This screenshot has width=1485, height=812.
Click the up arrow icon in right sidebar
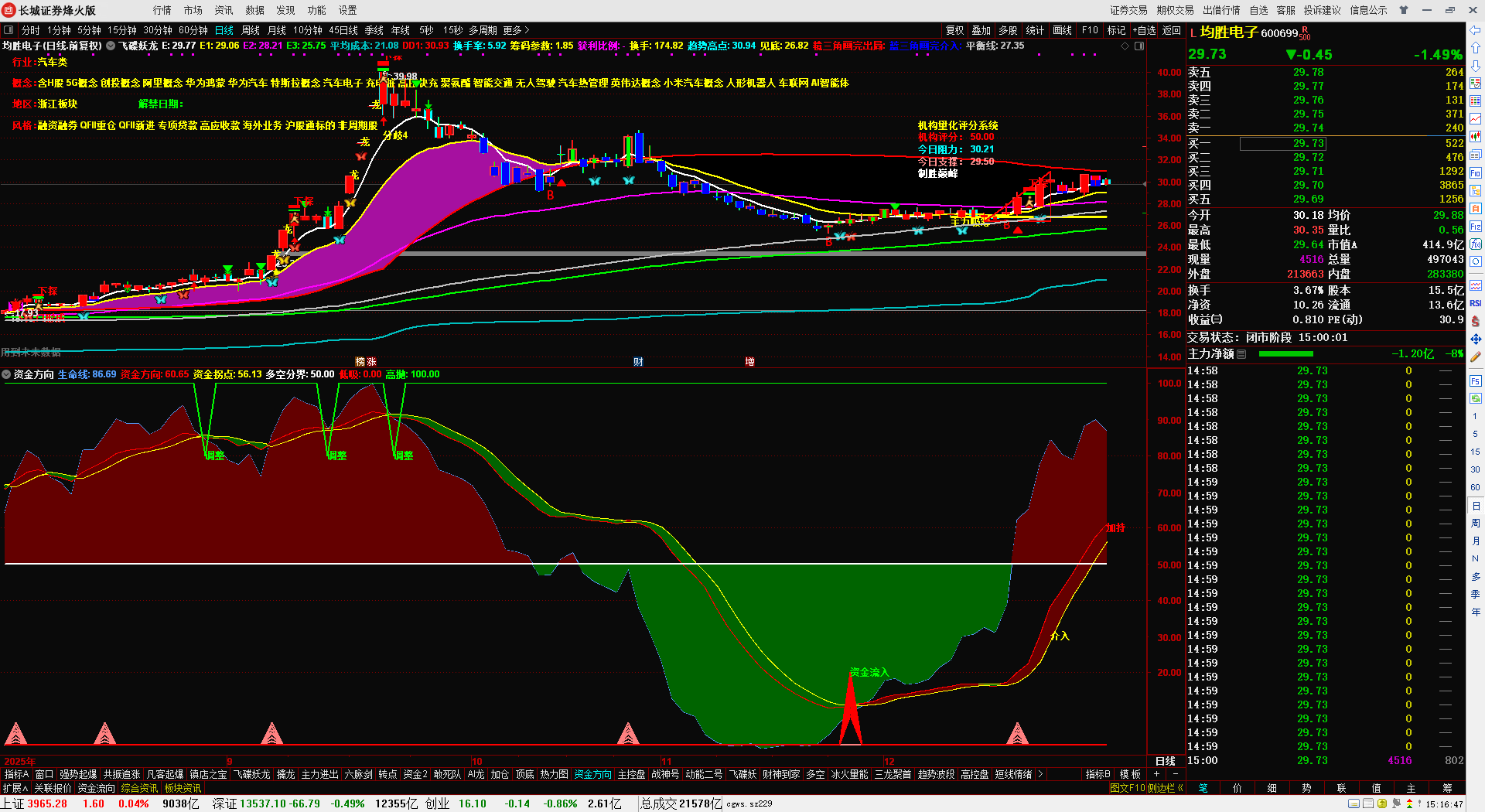point(1476,48)
